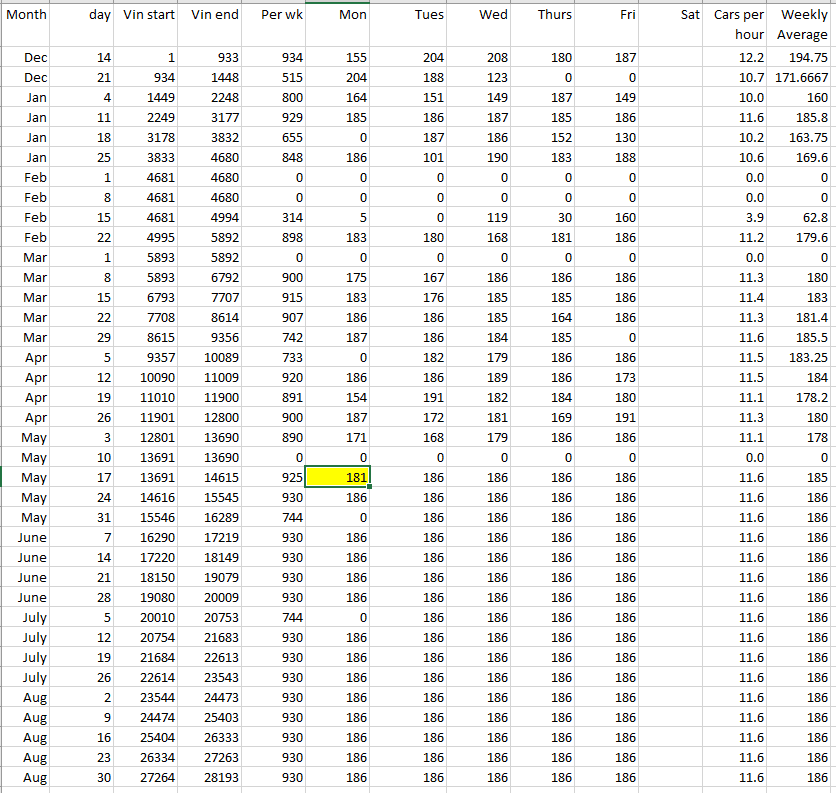This screenshot has height=793, width=836.
Task: Select the Per wk cell showing 314
Action: pos(277,217)
